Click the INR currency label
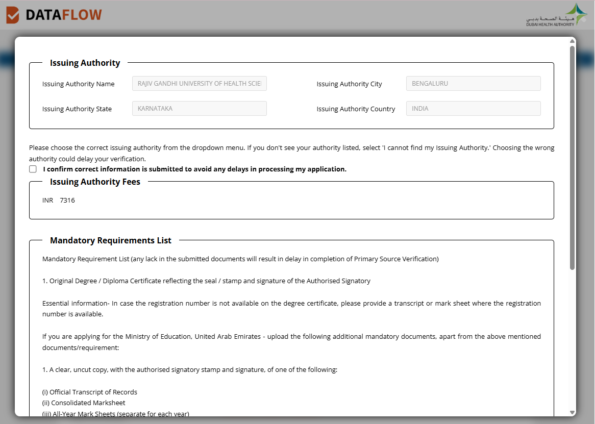 coord(47,200)
